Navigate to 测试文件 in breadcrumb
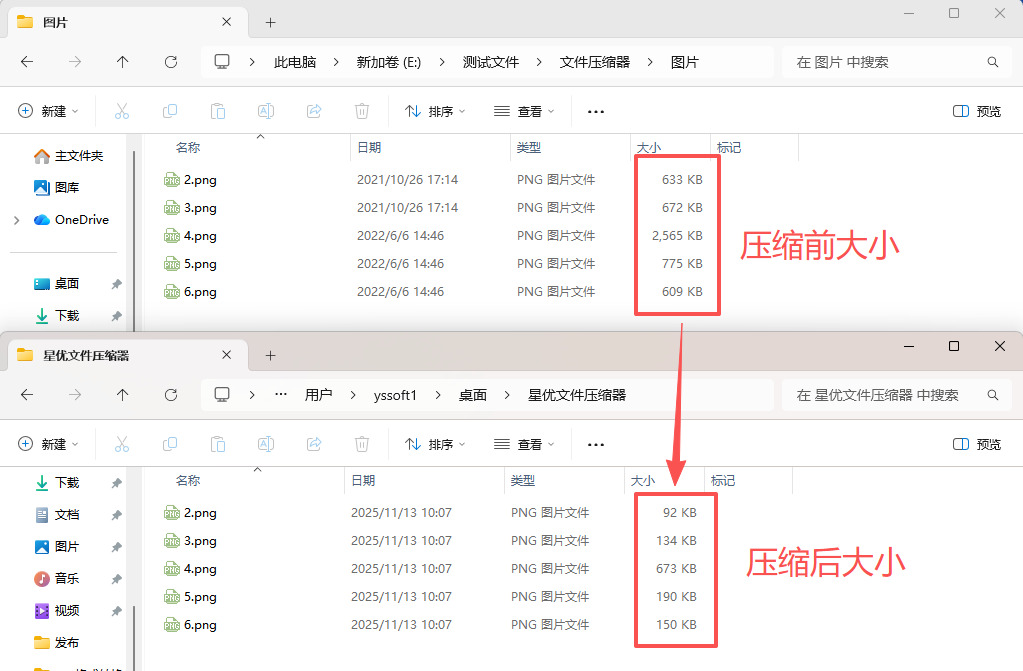This screenshot has height=671, width=1023. point(491,62)
